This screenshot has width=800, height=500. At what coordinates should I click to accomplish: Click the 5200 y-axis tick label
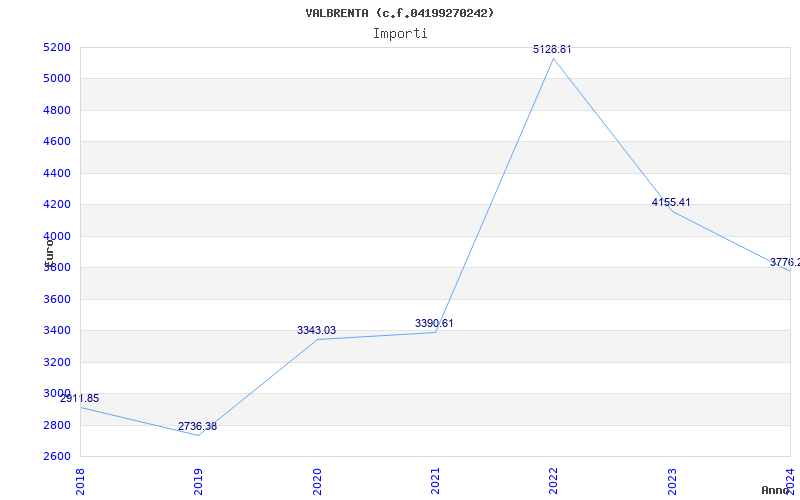tap(57, 47)
